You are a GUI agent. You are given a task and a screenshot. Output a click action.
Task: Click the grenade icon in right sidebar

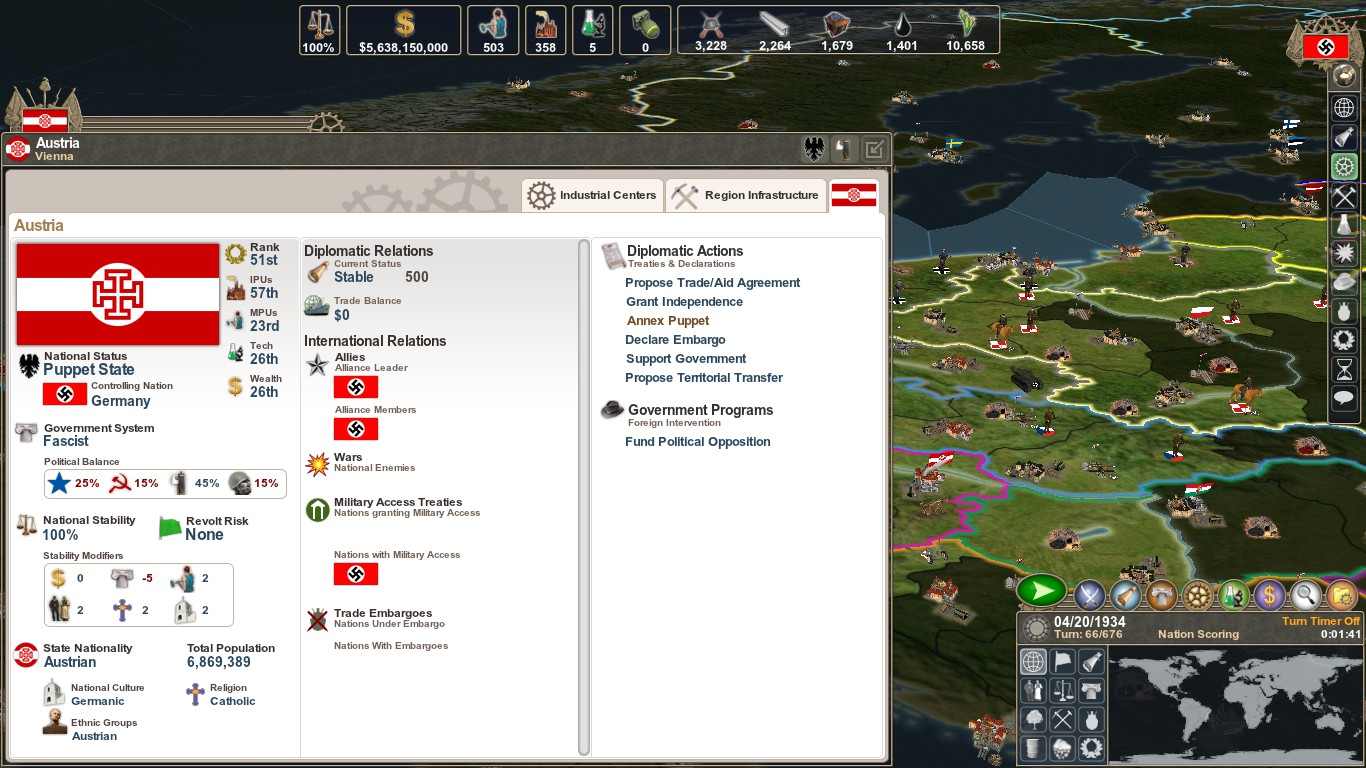click(1344, 312)
